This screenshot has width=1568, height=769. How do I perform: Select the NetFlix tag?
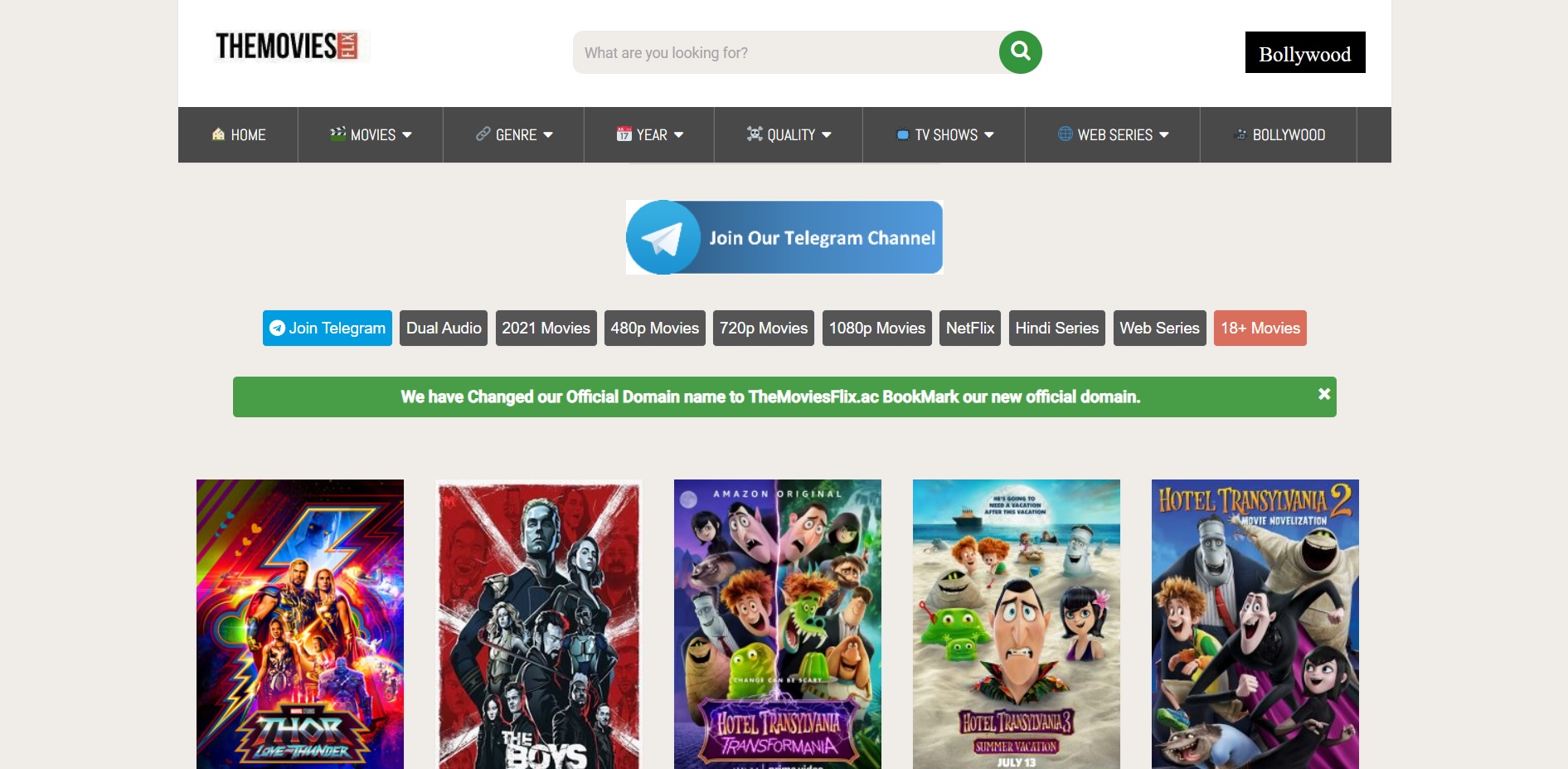[970, 328]
